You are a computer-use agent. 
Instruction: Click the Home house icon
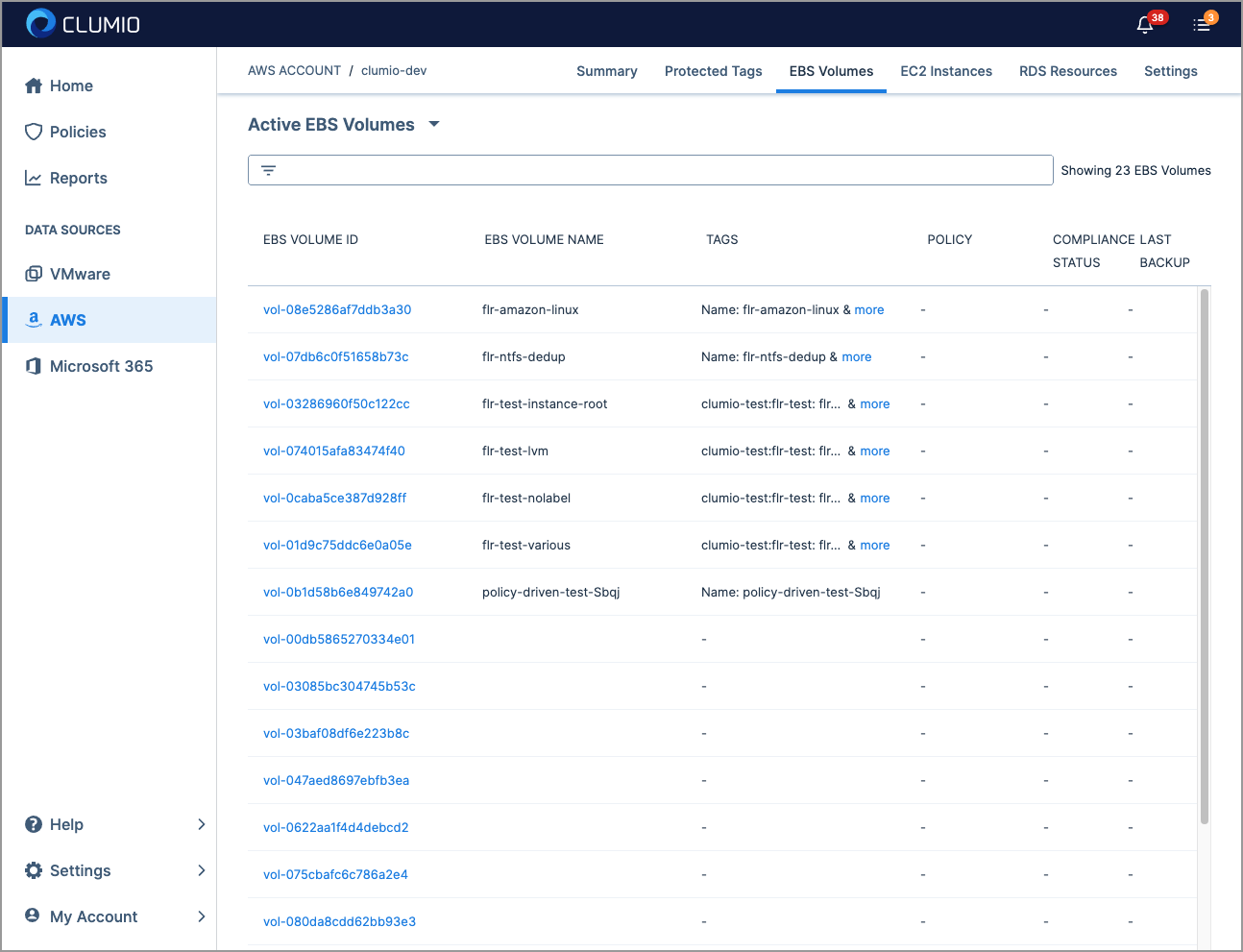(34, 85)
